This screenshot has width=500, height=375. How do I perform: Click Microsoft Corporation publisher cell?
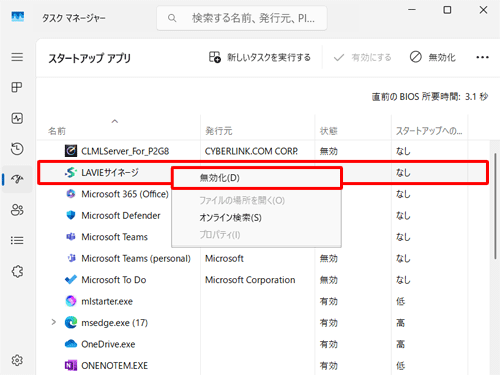coord(250,280)
